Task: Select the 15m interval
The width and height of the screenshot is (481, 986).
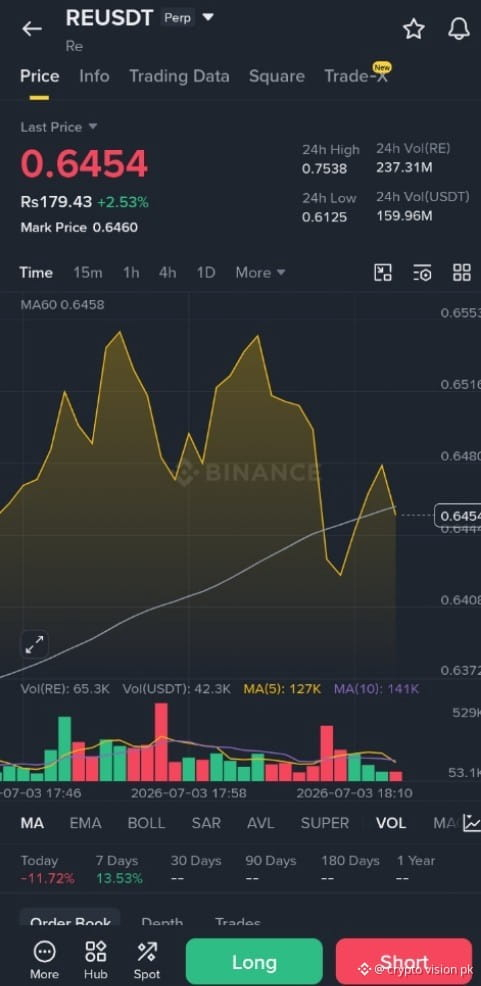Action: 87,272
